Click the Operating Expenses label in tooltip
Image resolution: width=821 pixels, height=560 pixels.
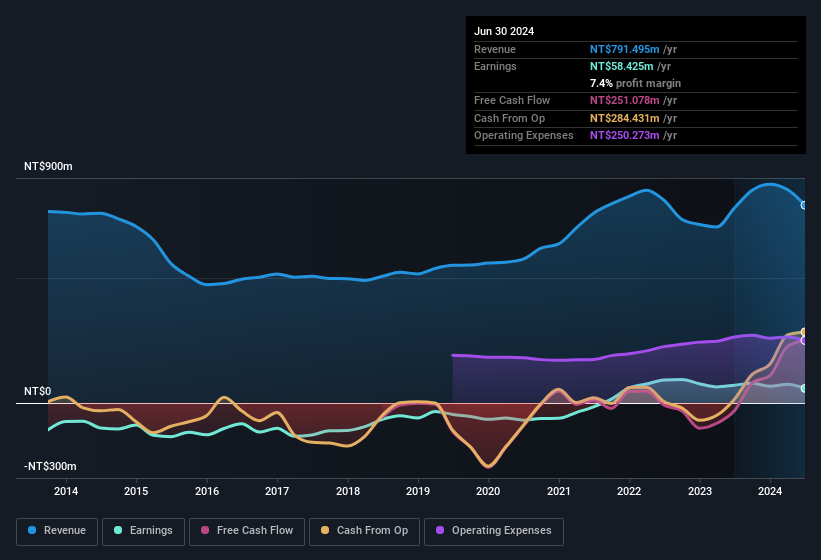[524, 135]
